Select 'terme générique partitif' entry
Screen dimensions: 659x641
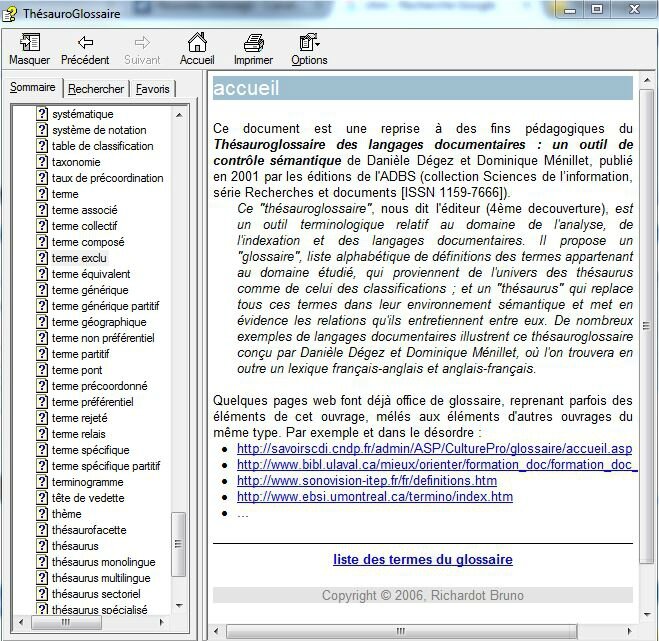[105, 306]
